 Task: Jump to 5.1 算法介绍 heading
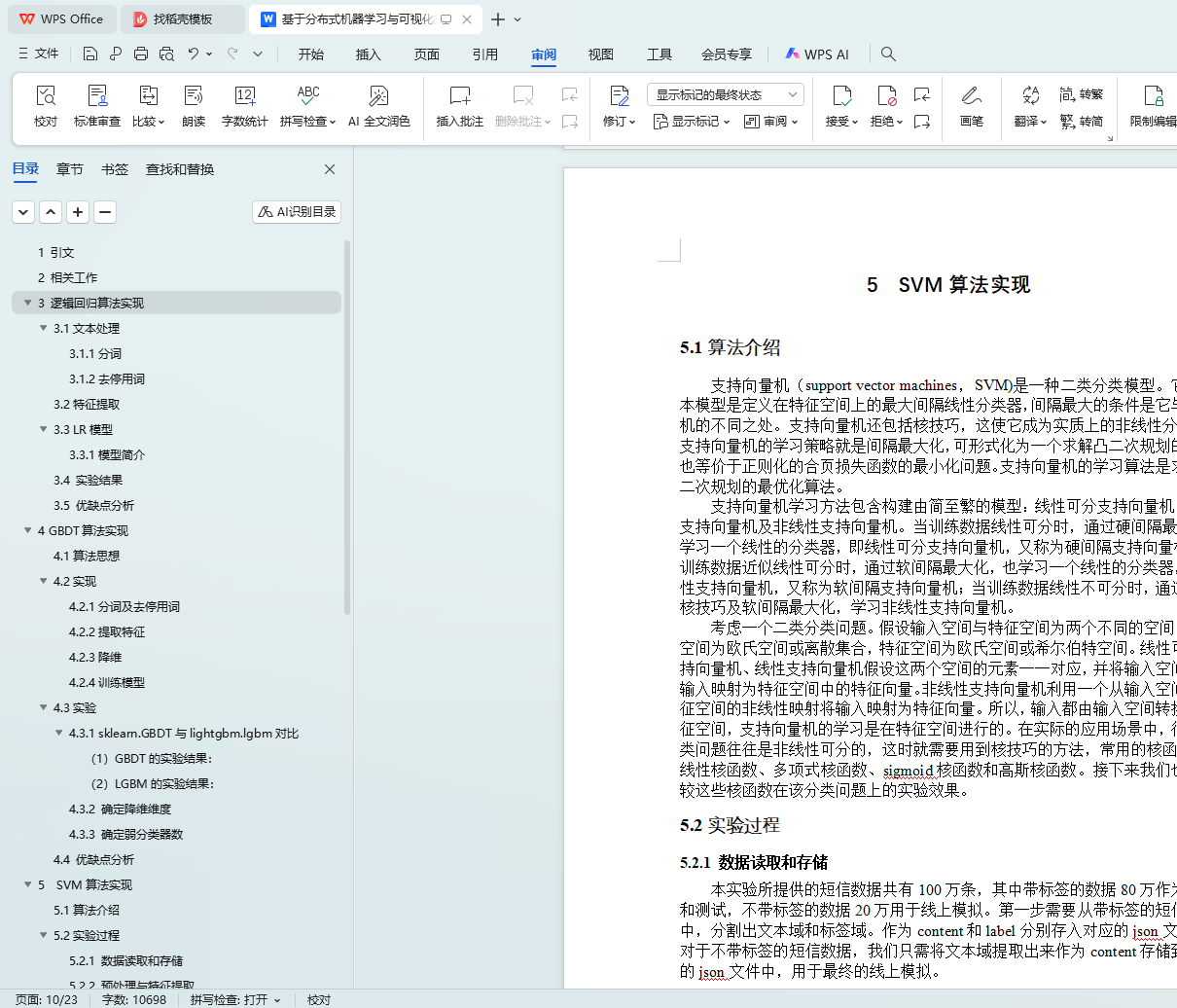click(x=87, y=910)
